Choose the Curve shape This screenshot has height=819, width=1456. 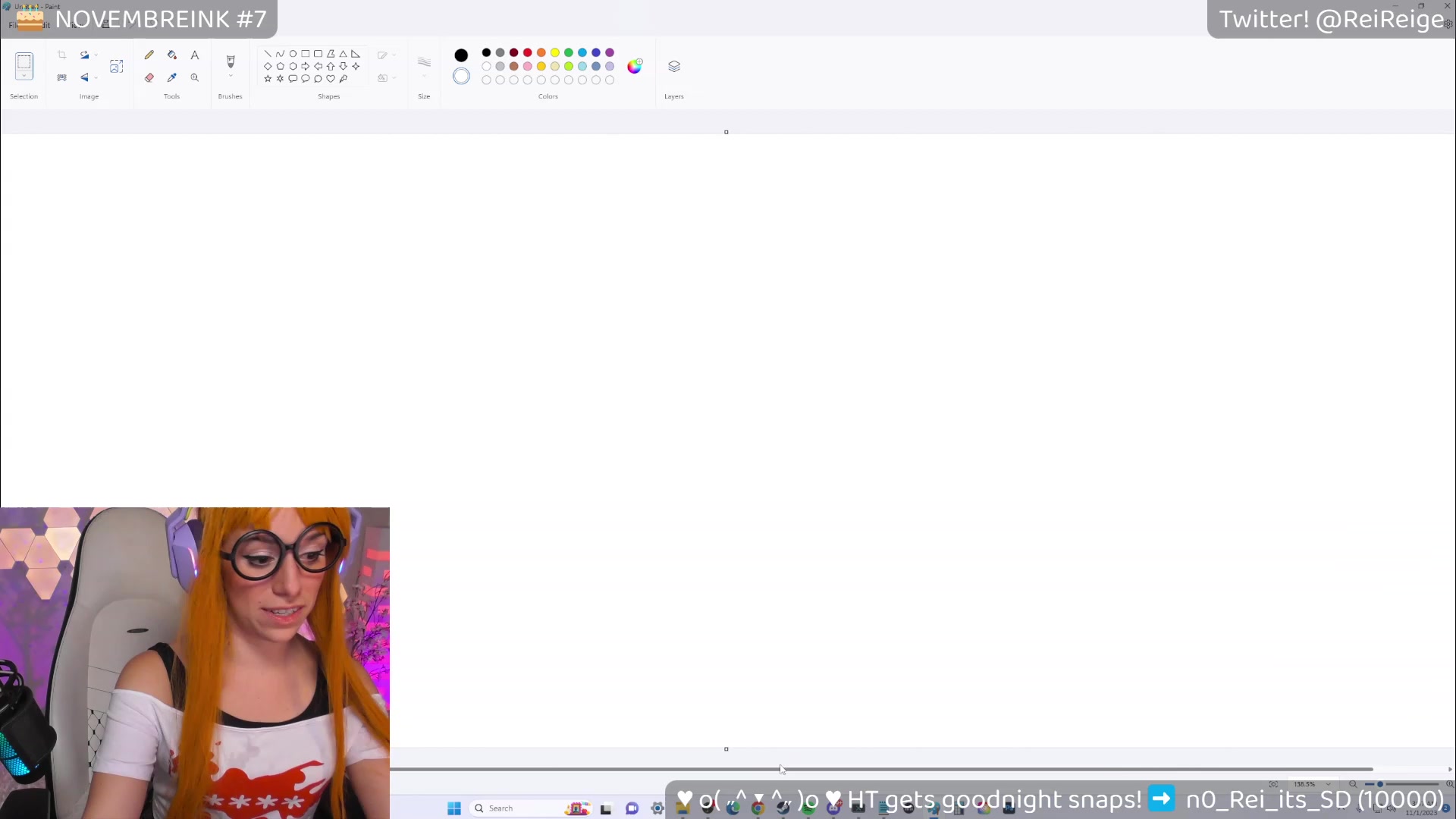click(x=280, y=54)
